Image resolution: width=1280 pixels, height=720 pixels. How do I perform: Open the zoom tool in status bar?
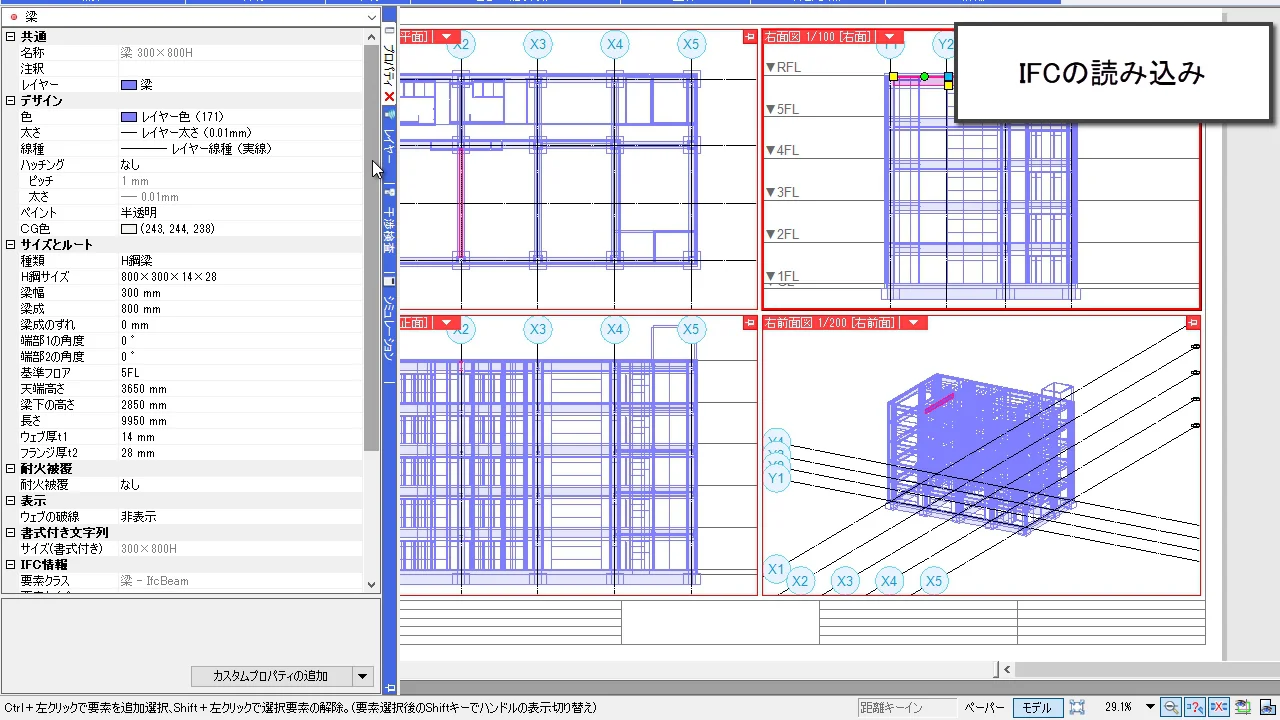(1170, 707)
